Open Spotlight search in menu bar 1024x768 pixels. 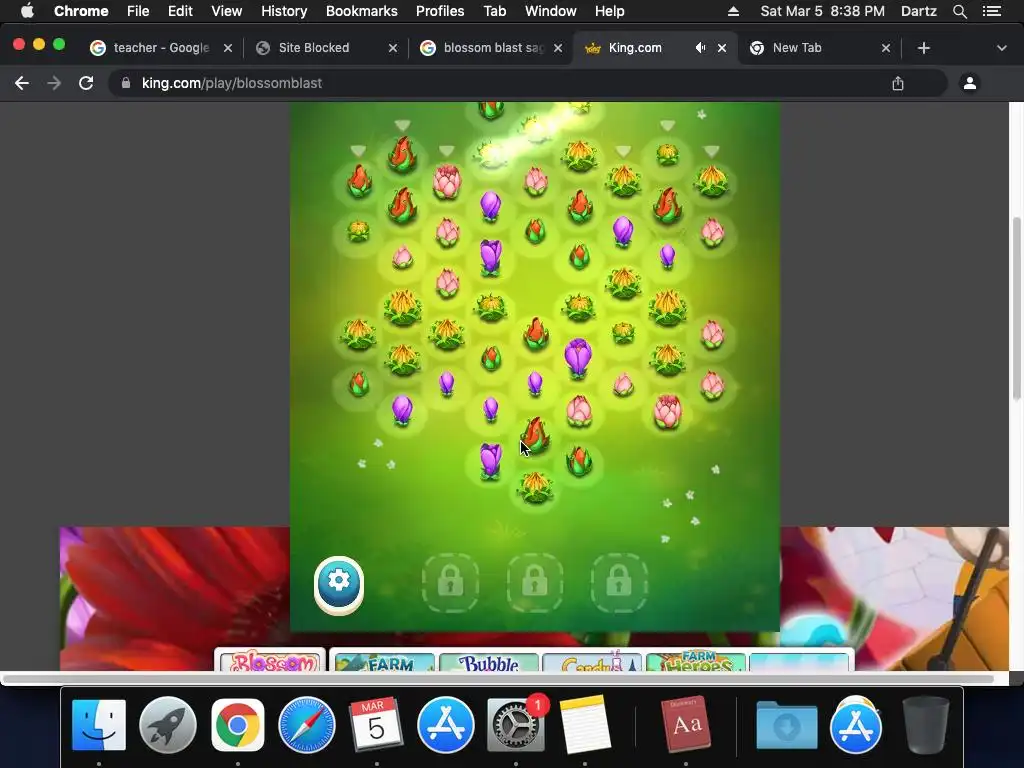point(959,11)
